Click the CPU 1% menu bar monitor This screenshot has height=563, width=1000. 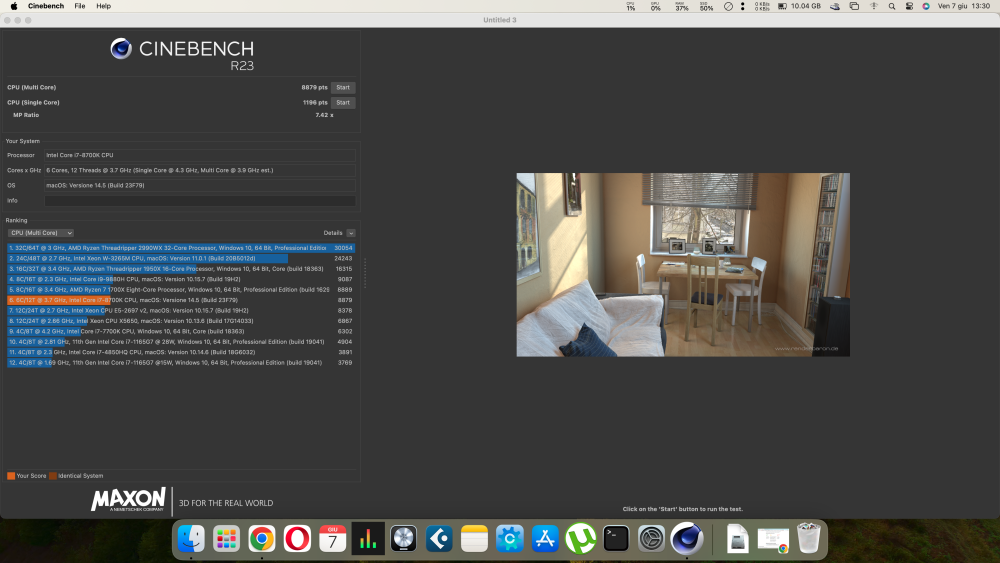click(x=631, y=6)
